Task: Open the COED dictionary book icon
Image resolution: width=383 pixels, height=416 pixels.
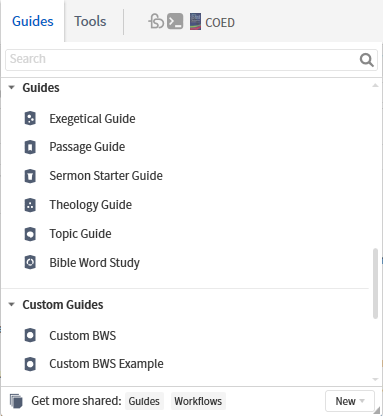Action: (195, 22)
